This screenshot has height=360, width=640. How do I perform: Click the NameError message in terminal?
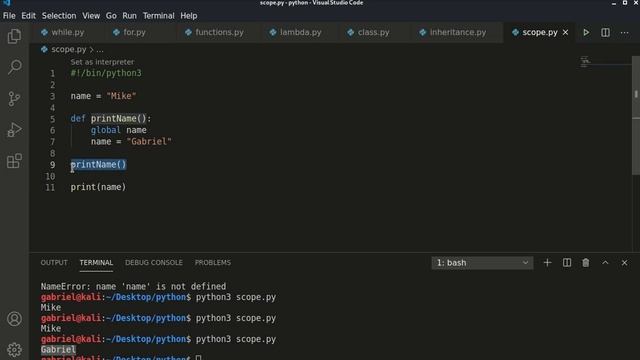tap(133, 287)
